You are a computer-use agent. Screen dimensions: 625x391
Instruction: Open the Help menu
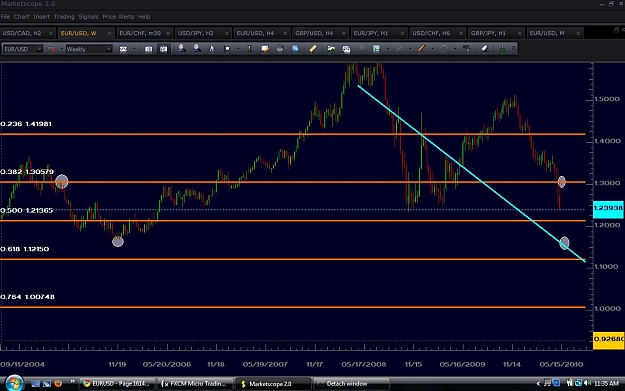click(144, 17)
